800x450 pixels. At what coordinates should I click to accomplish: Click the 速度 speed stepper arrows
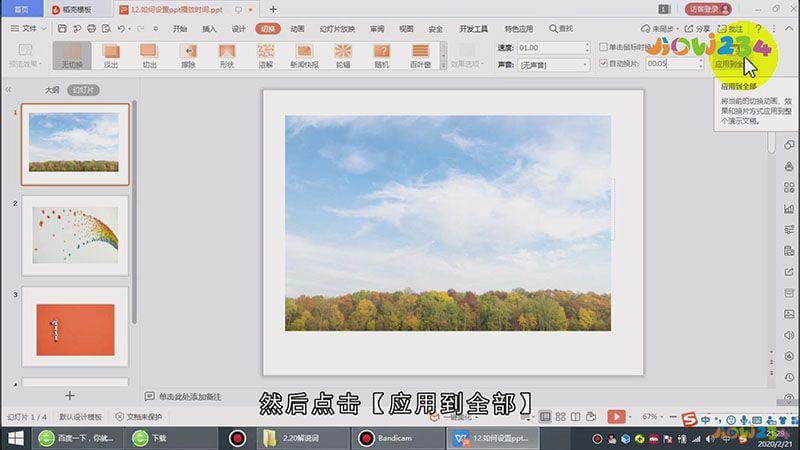587,47
